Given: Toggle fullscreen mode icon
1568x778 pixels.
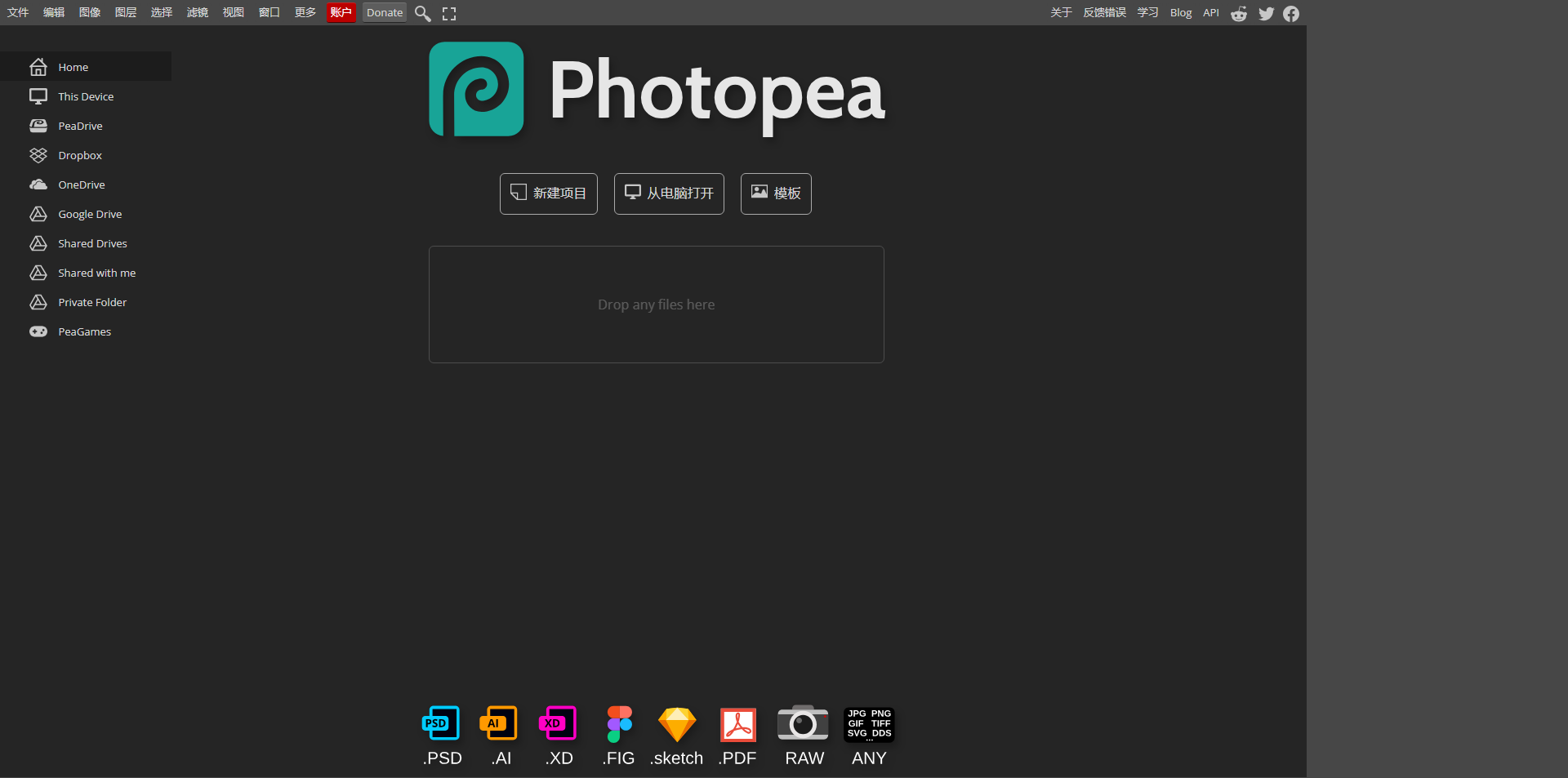Looking at the screenshot, I should [x=449, y=13].
